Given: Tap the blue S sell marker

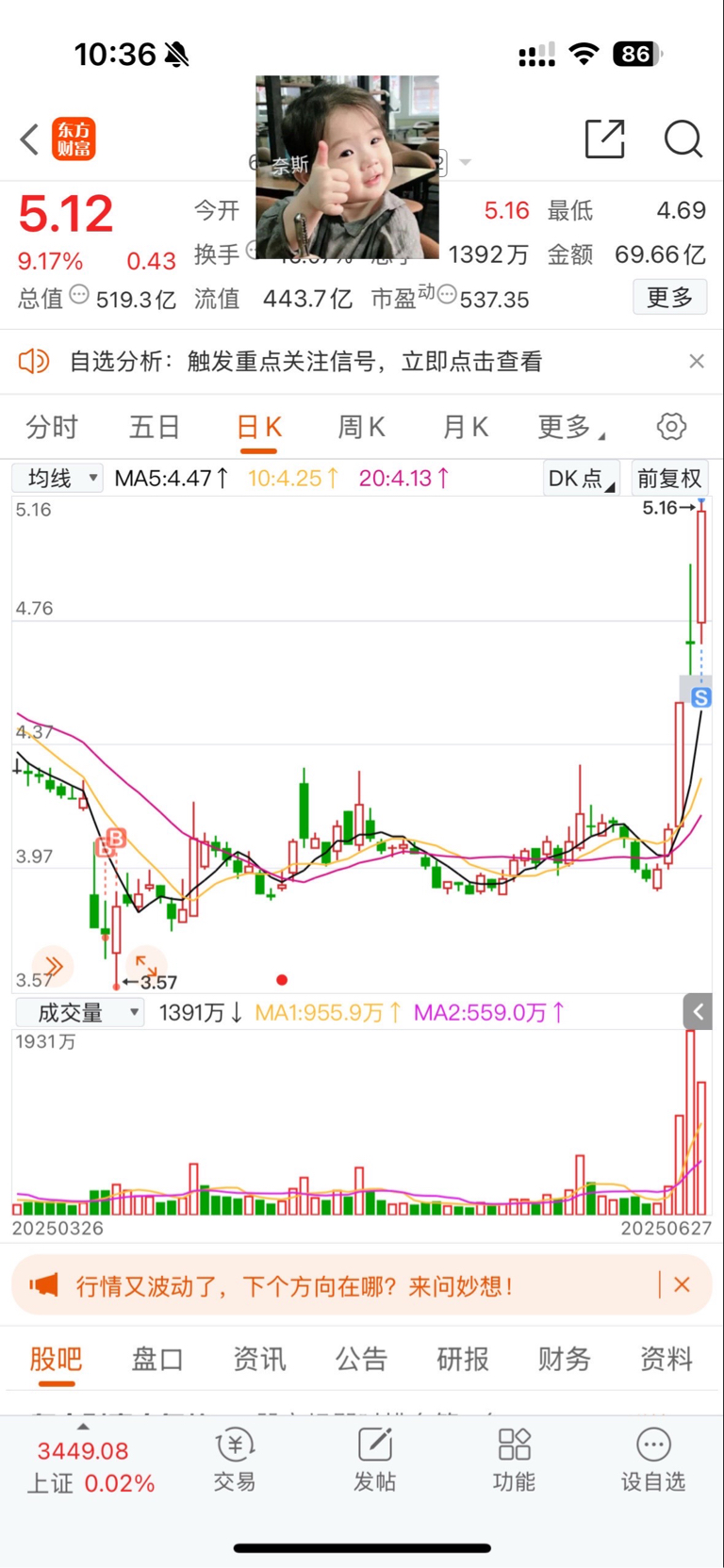Looking at the screenshot, I should click(x=700, y=697).
